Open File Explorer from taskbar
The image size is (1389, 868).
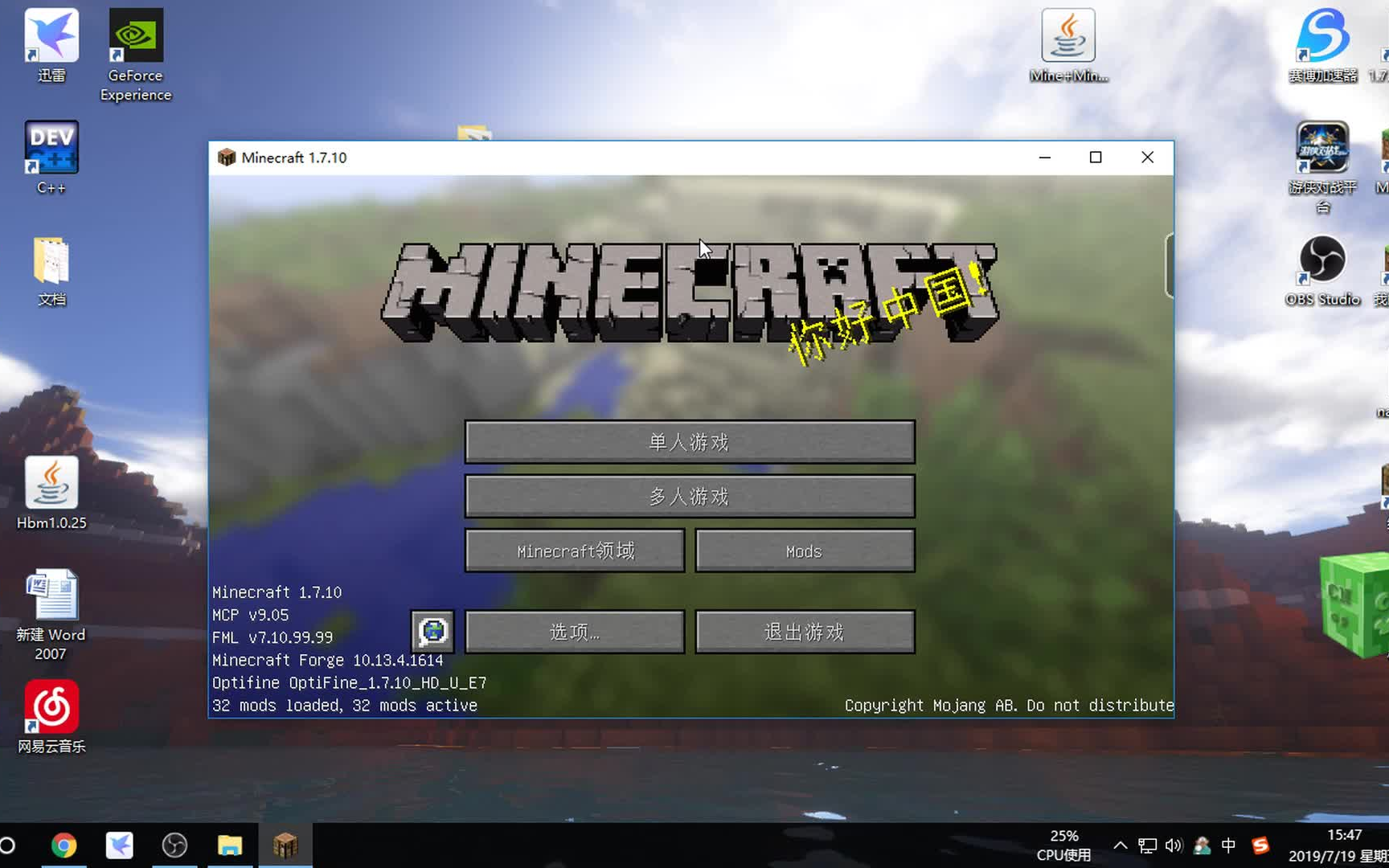[x=230, y=845]
